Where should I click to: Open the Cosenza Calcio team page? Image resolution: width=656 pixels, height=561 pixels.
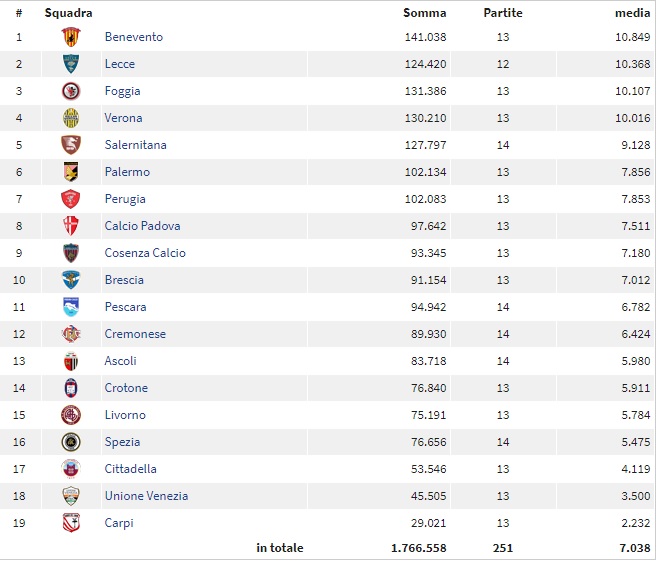coord(145,253)
